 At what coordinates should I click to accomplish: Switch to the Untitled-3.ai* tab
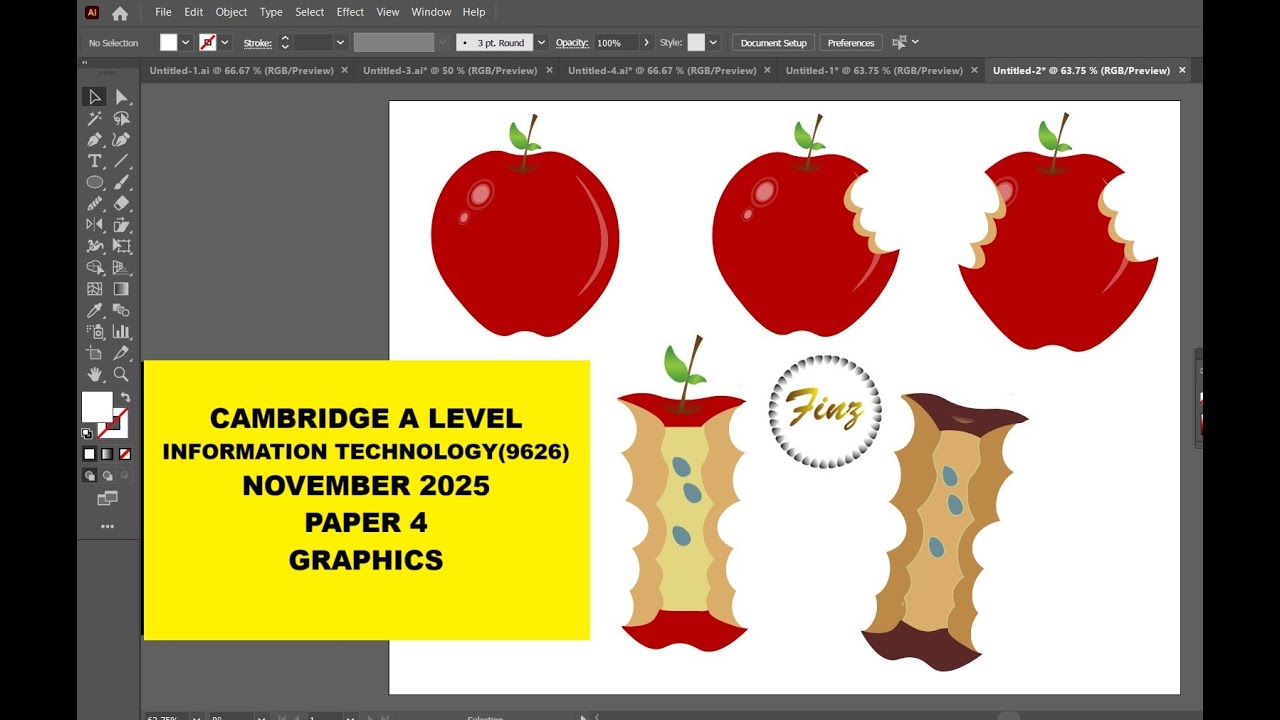(450, 71)
